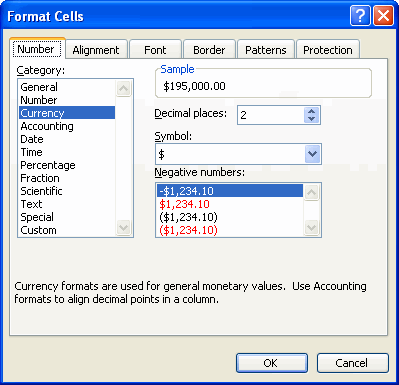Go to the Patterns tab
399x385 pixels.
click(266, 50)
